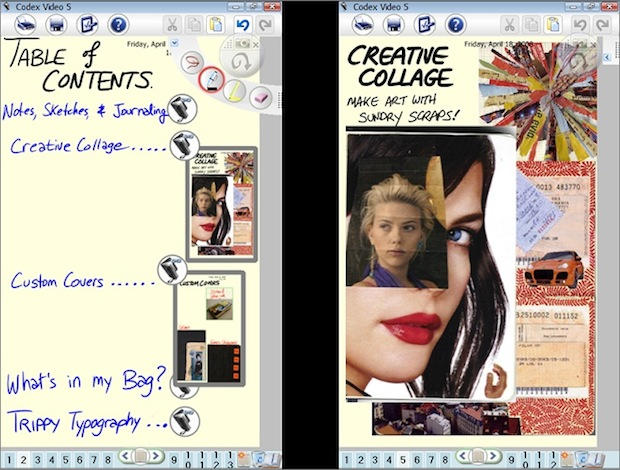
Task: Click the undo arrow in left window toolbar
Action: 243,24
